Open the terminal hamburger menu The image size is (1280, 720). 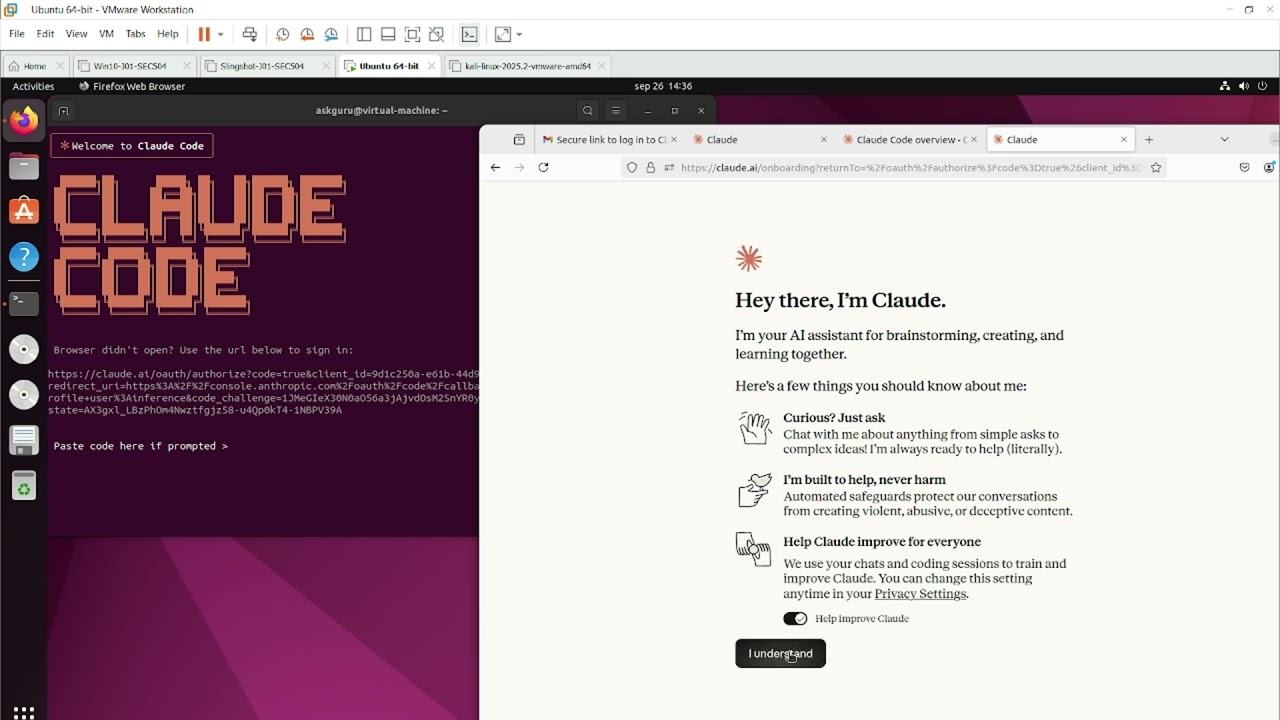[x=616, y=110]
